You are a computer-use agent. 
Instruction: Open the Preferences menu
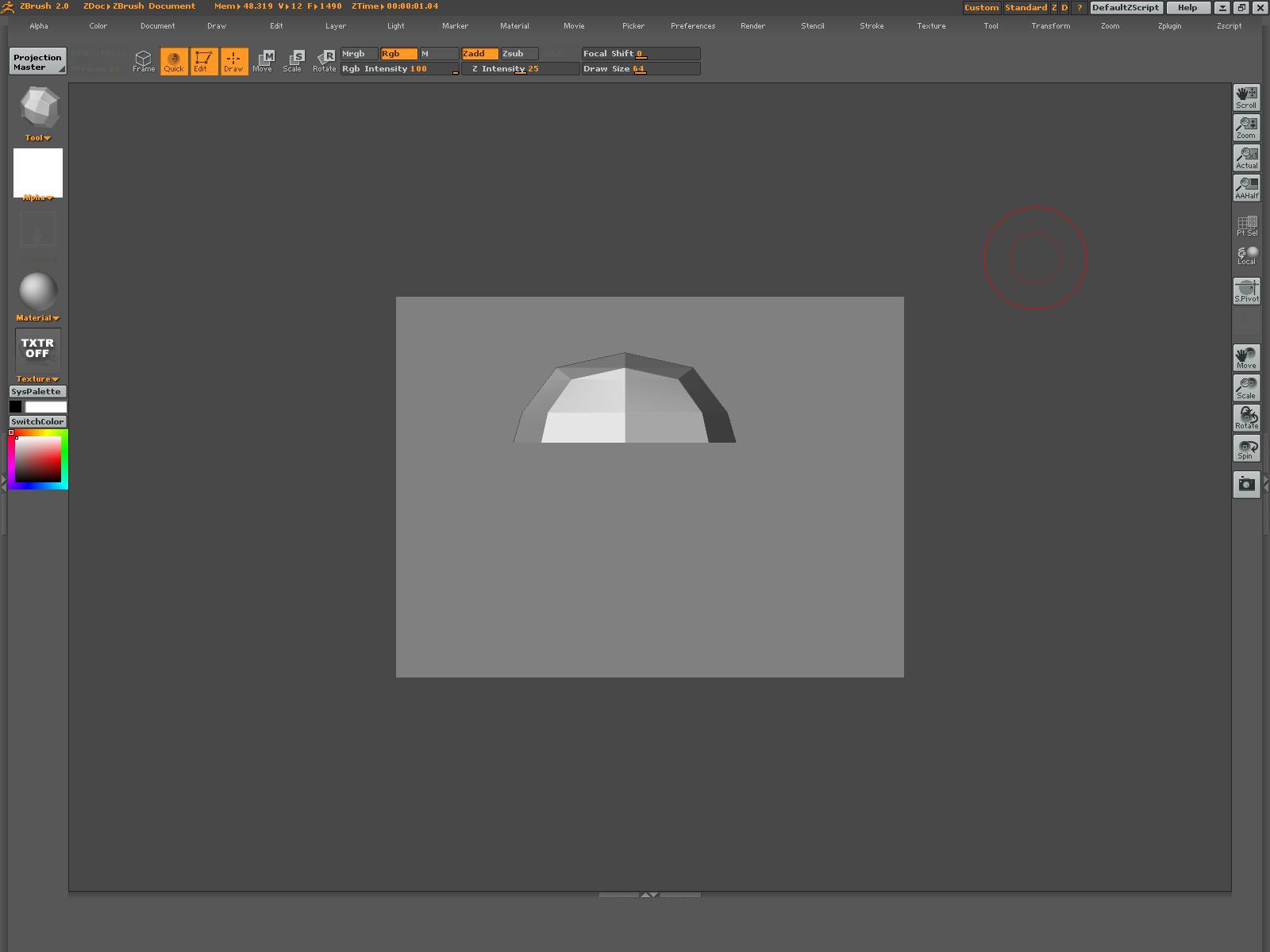coord(692,26)
